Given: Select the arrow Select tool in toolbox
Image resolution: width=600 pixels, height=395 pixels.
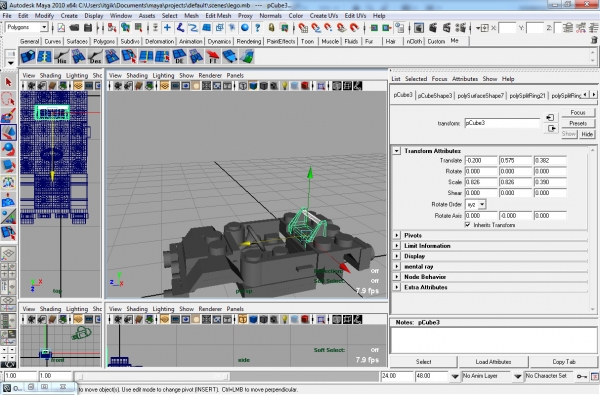Looking at the screenshot, I should [x=8, y=82].
